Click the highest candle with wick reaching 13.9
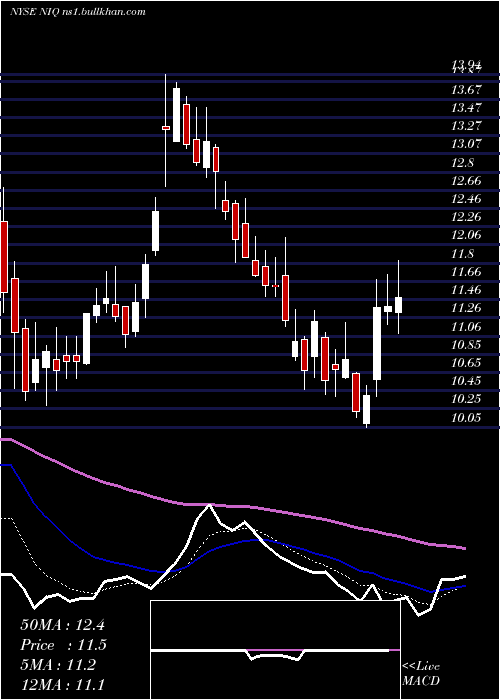The height and width of the screenshot is (700, 500). pyautogui.click(x=166, y=128)
